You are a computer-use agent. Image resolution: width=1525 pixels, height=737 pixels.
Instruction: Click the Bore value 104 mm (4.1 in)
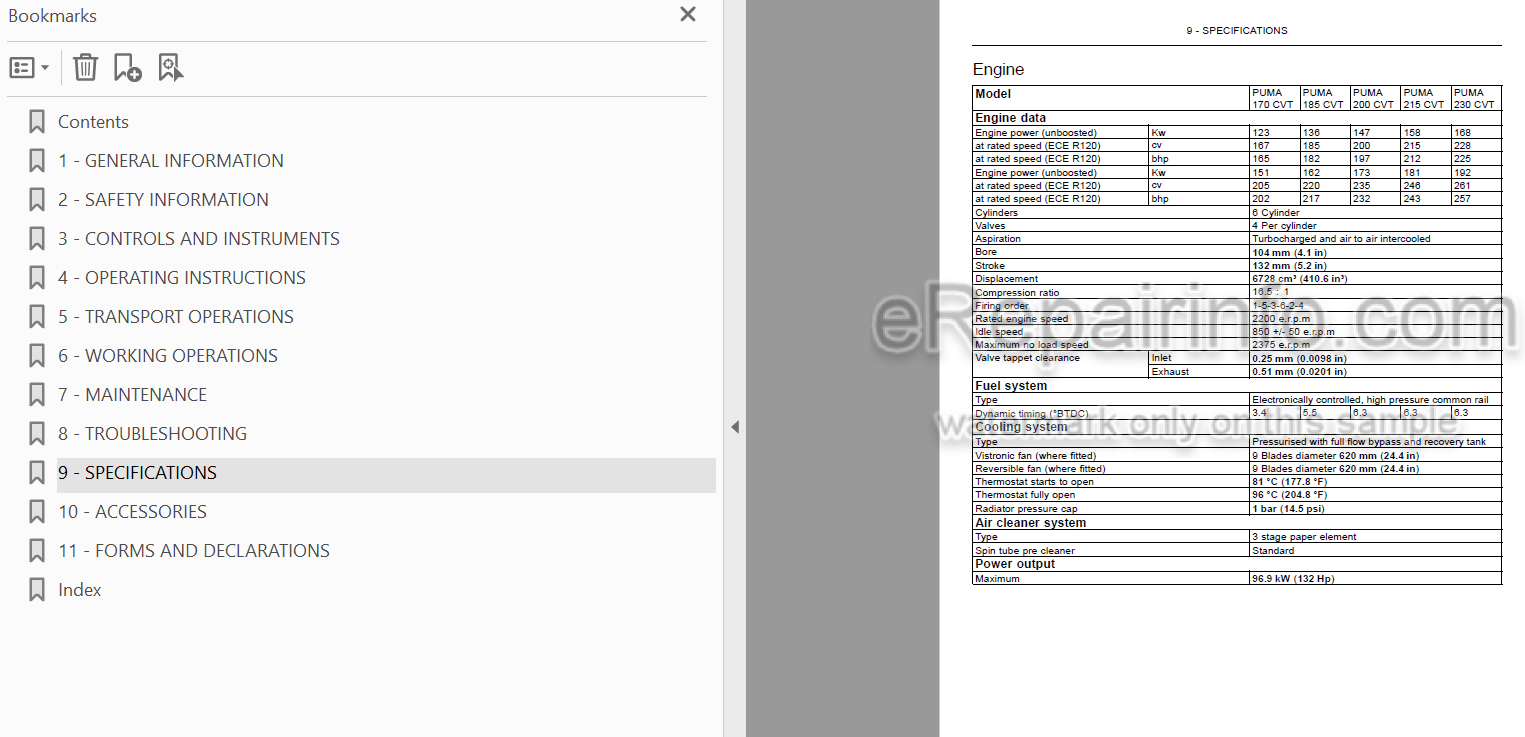click(x=1288, y=252)
